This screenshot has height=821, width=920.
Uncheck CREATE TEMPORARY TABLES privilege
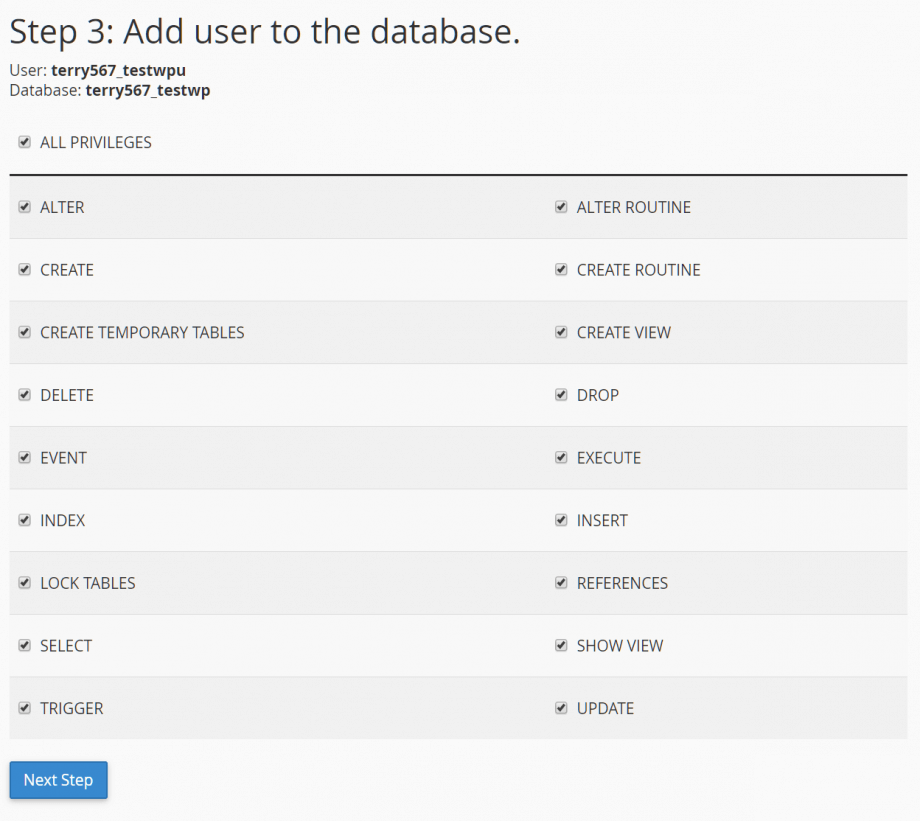click(x=24, y=332)
